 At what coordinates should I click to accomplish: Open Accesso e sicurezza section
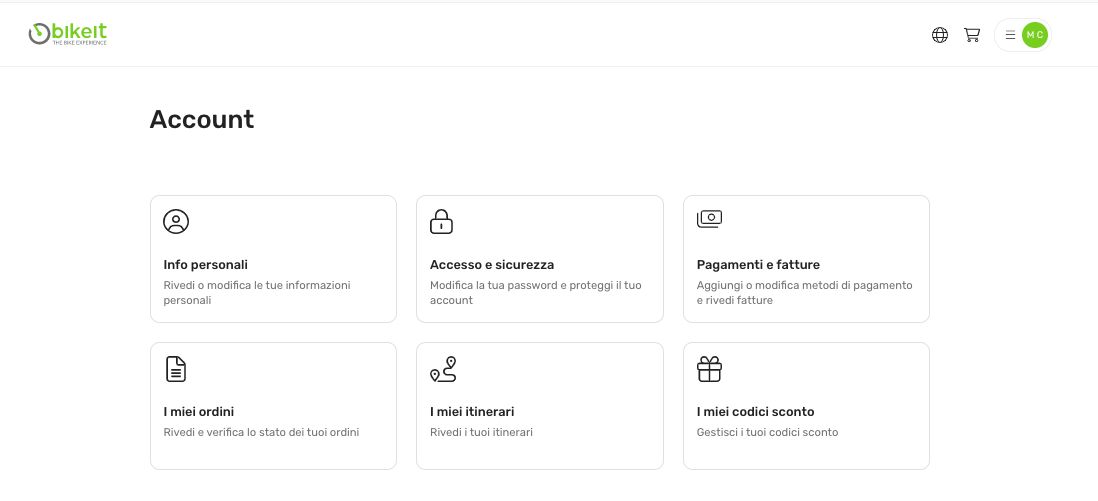[492, 265]
